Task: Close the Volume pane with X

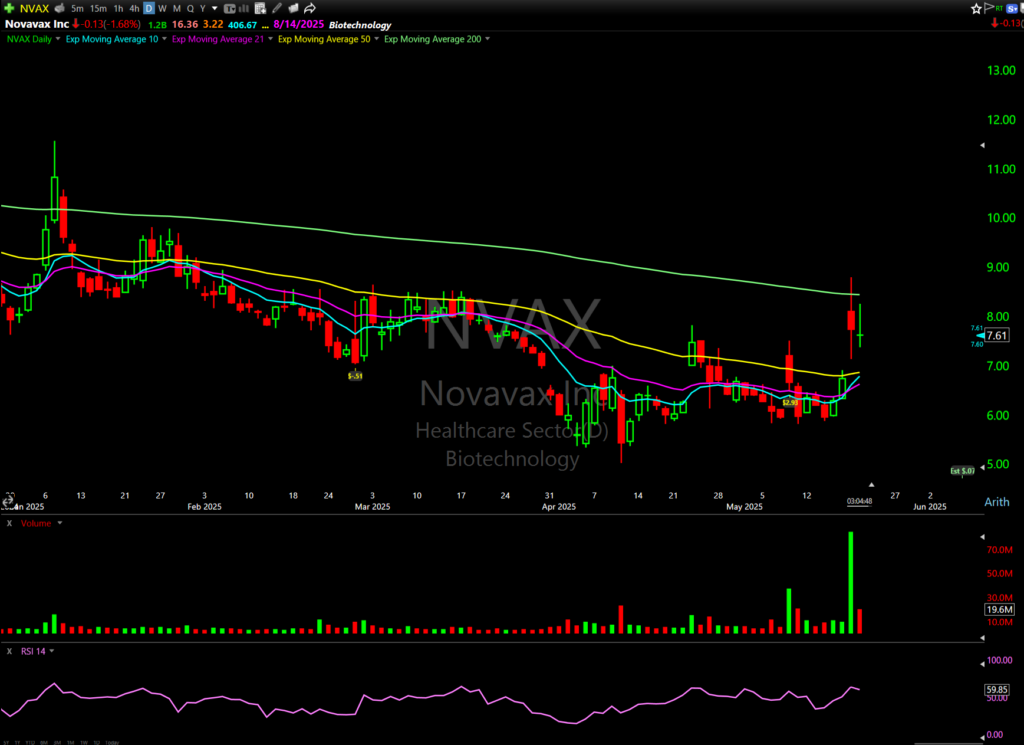Action: click(9, 524)
